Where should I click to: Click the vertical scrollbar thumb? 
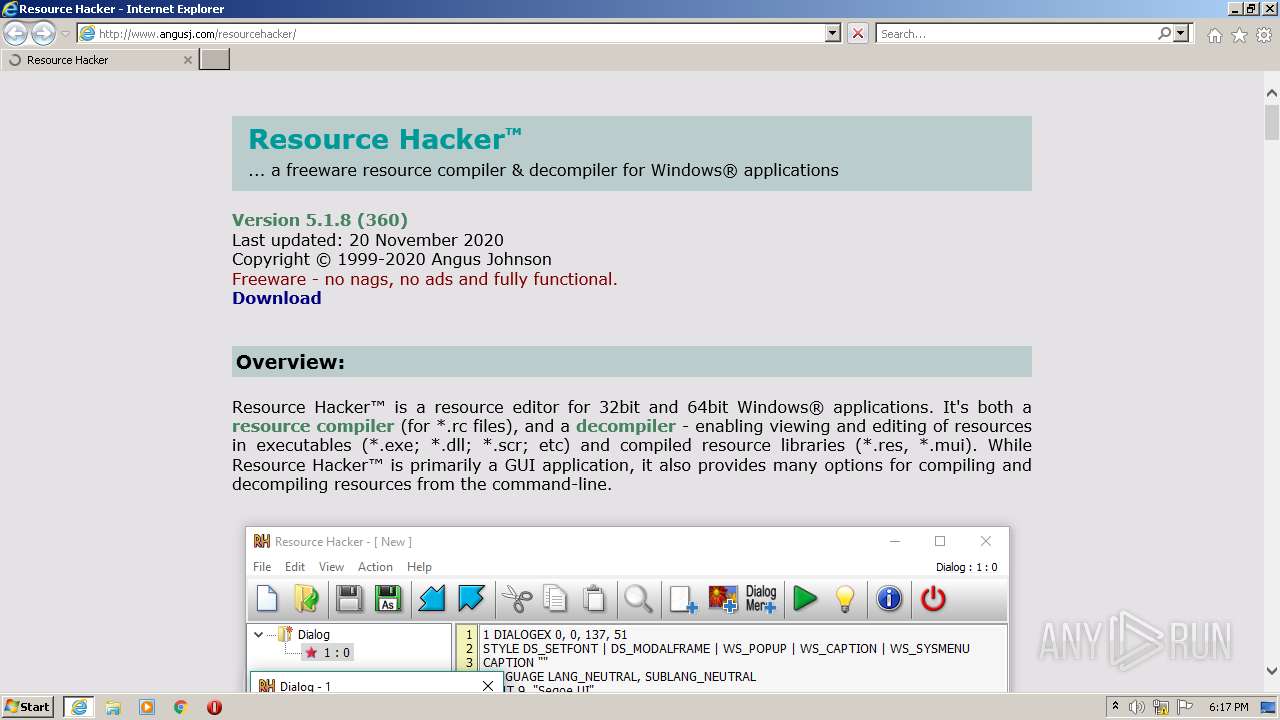click(x=1272, y=123)
